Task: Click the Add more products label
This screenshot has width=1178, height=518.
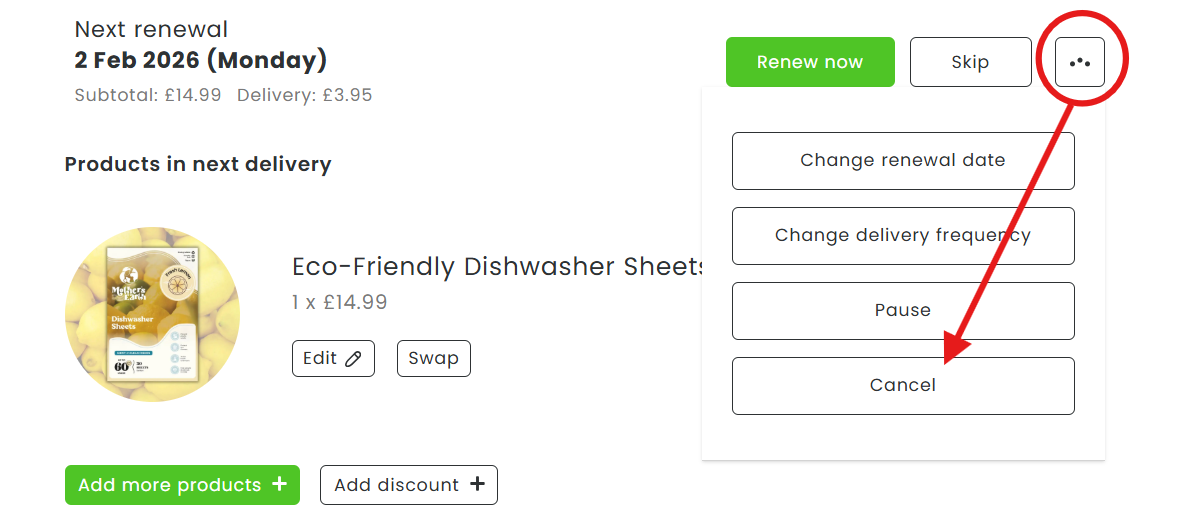Action: click(x=169, y=485)
